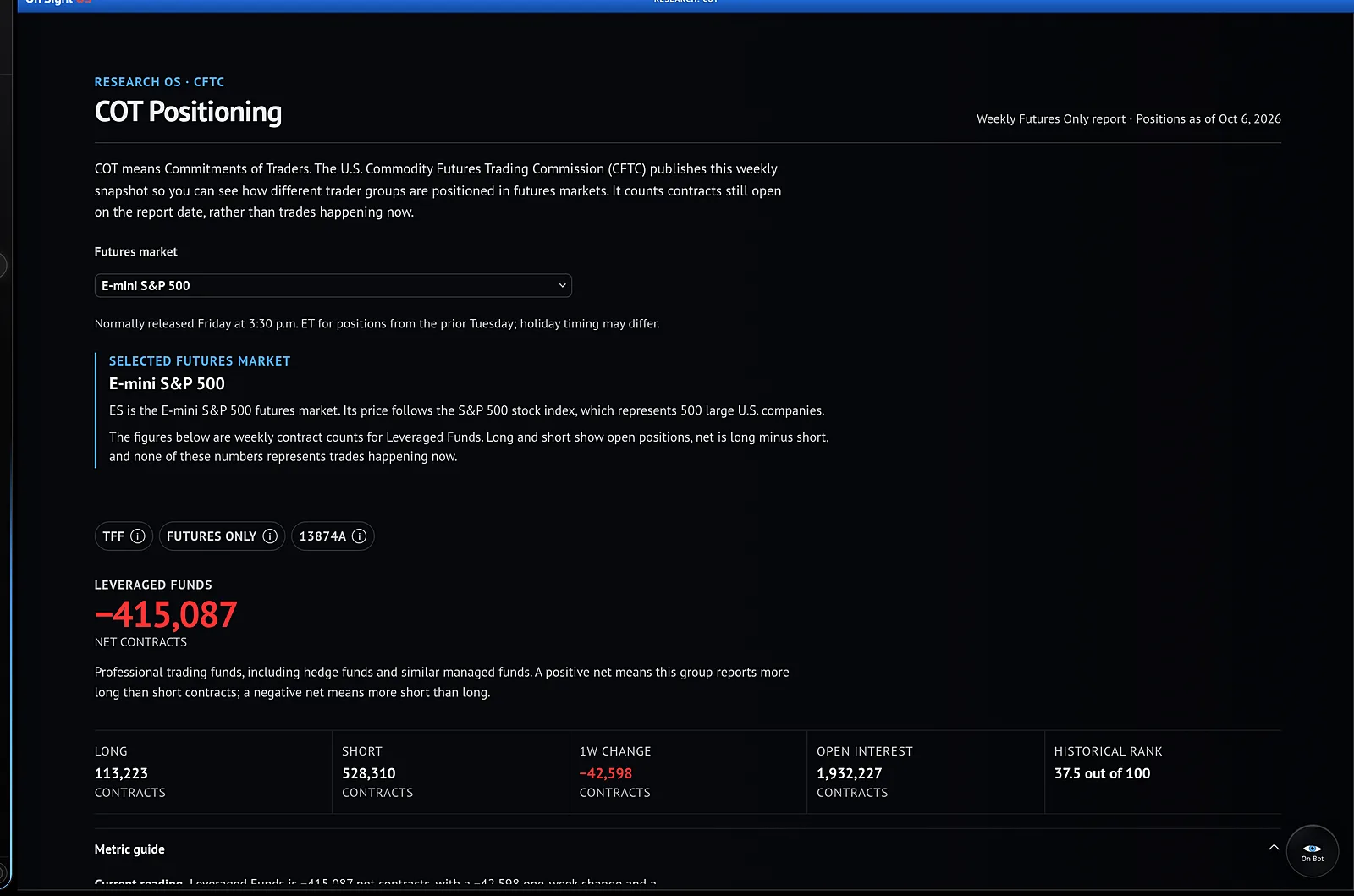Click the Positions as of Oct 6, 2026 text
Viewport: 1354px width, 896px height.
(x=1208, y=119)
